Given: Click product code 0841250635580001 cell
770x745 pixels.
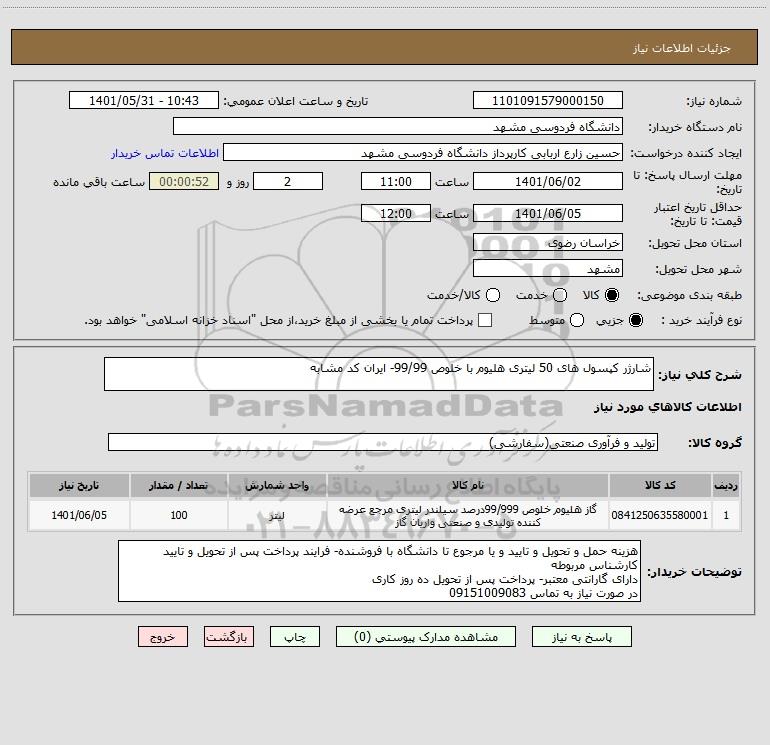Looking at the screenshot, I should coord(660,515).
